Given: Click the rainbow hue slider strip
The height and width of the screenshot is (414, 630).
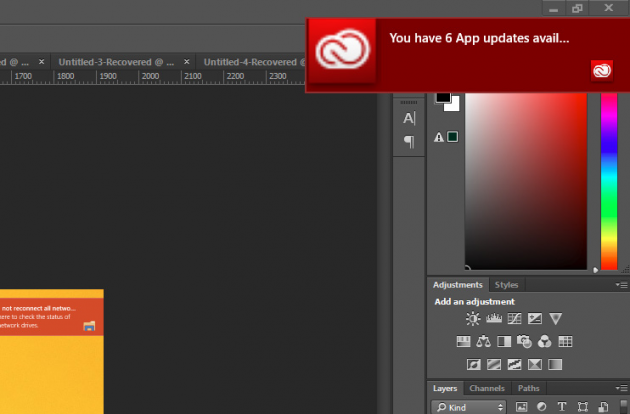Looking at the screenshot, I should [x=608, y=180].
